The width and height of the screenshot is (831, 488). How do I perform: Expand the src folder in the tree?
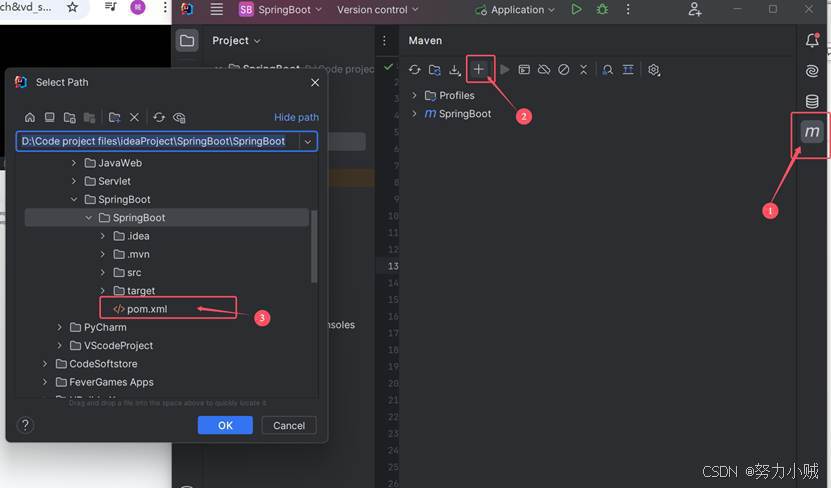[x=103, y=273]
